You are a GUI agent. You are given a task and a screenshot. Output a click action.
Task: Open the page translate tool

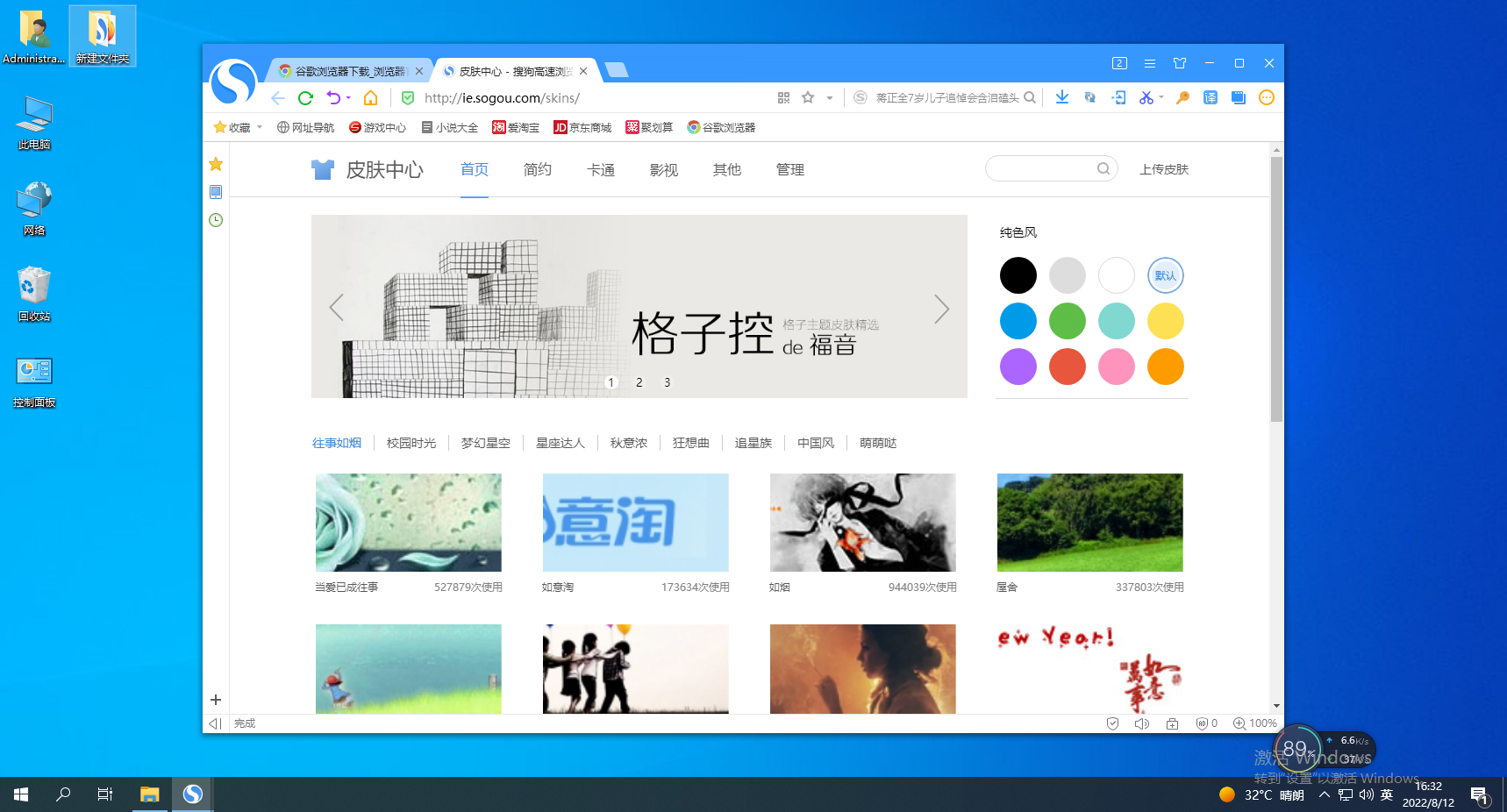point(1211,97)
